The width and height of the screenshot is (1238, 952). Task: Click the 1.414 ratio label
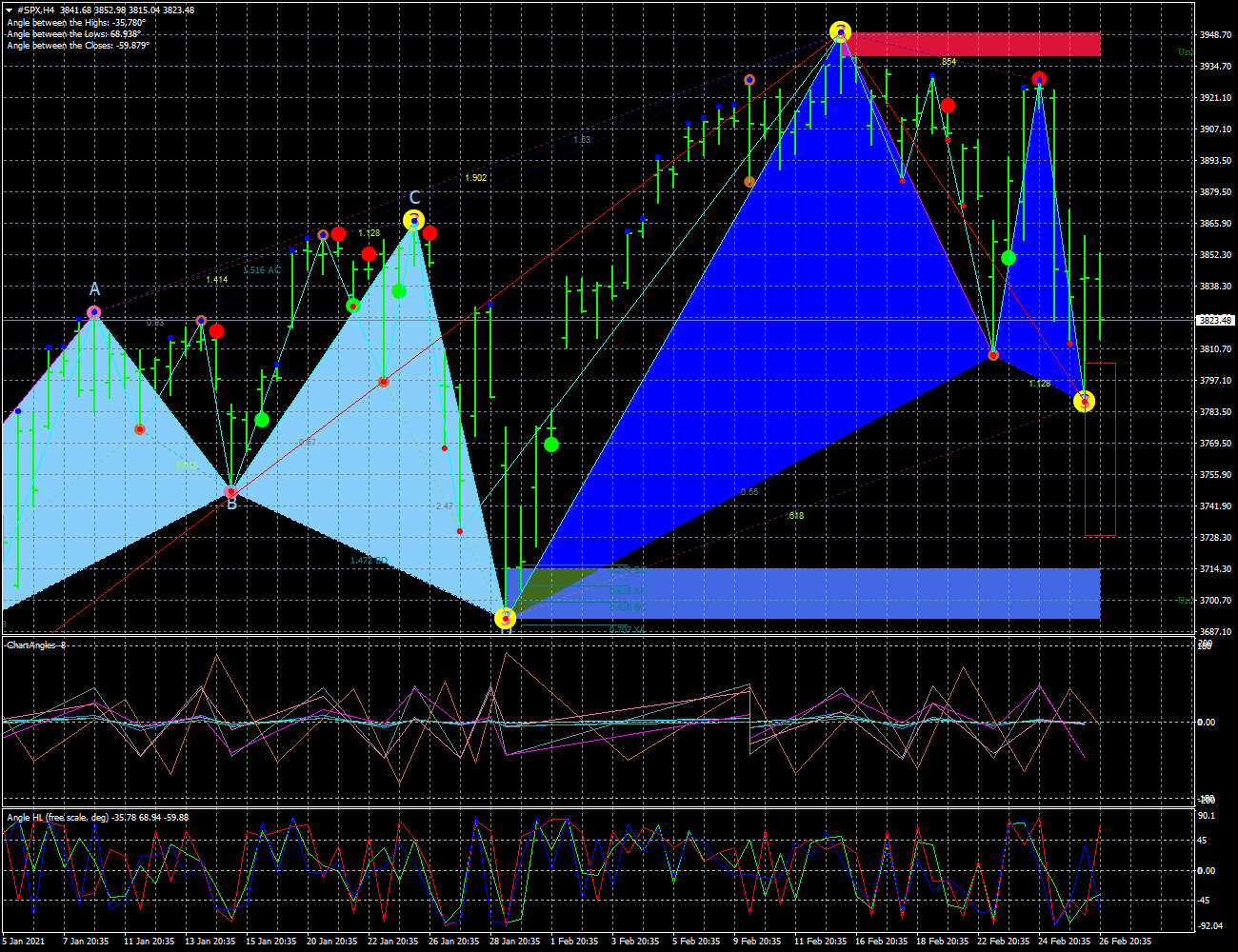(216, 280)
